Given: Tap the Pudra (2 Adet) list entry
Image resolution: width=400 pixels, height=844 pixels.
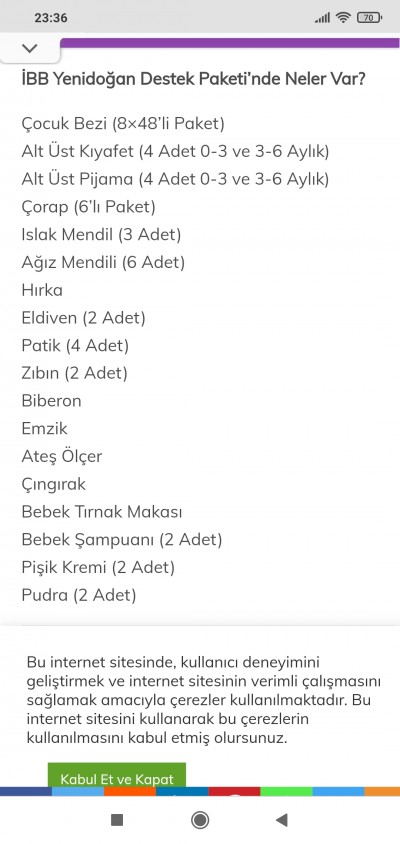Looking at the screenshot, I should click(x=79, y=595).
